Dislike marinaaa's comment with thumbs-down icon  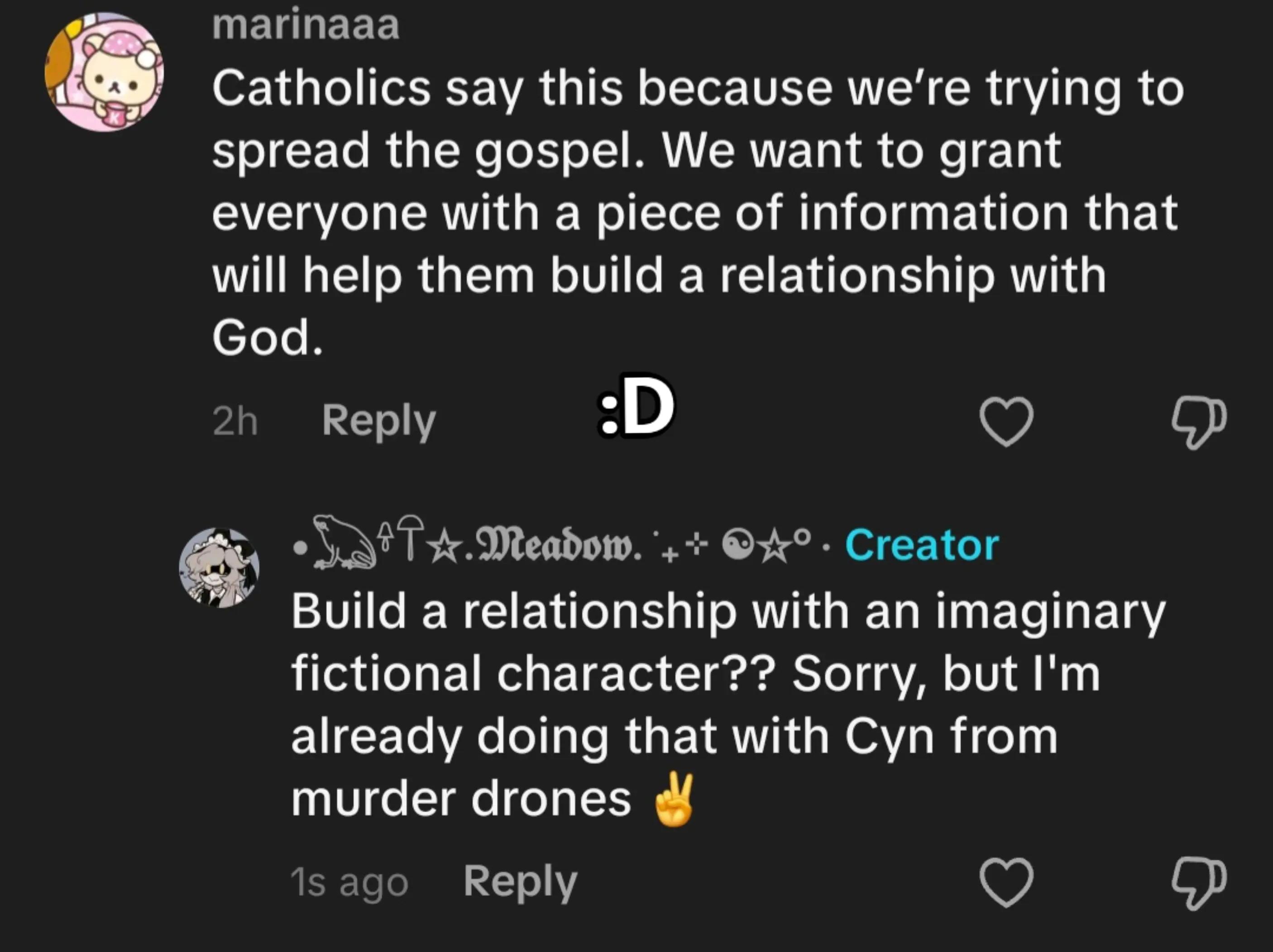pos(1199,422)
